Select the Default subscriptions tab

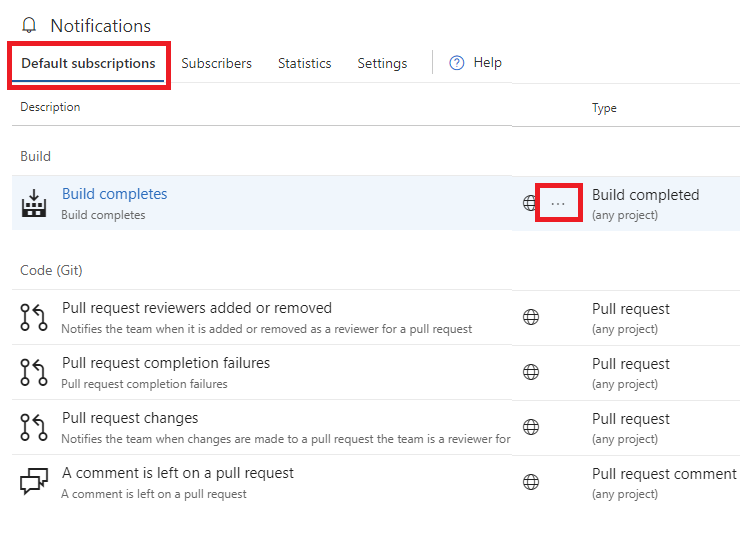[88, 63]
